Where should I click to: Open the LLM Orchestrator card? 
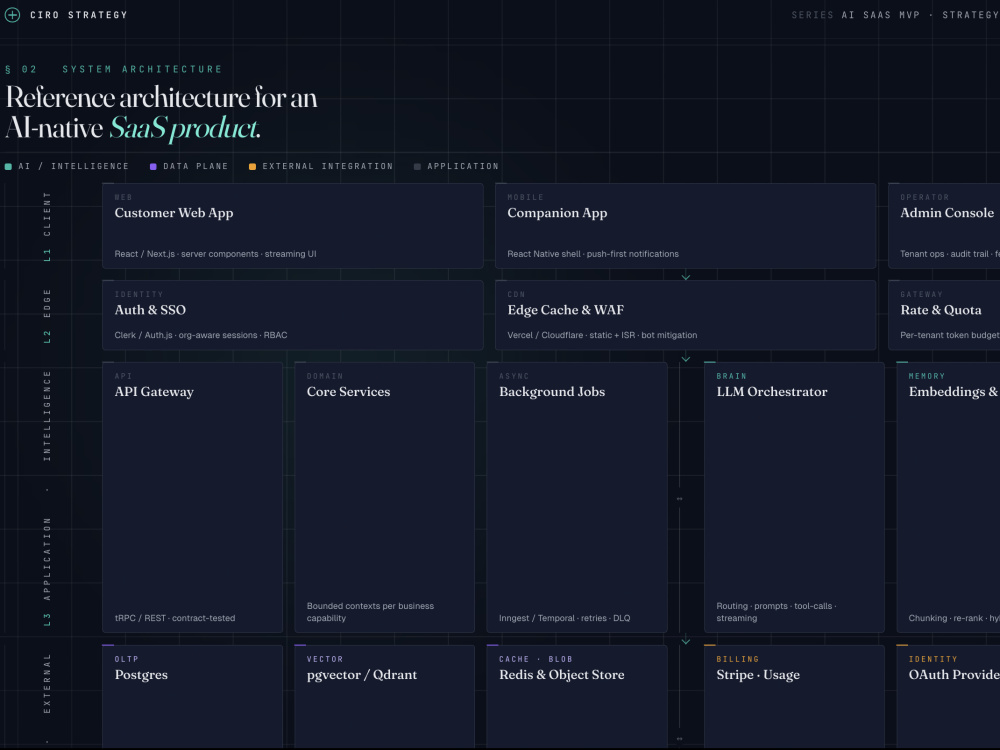tap(794, 497)
